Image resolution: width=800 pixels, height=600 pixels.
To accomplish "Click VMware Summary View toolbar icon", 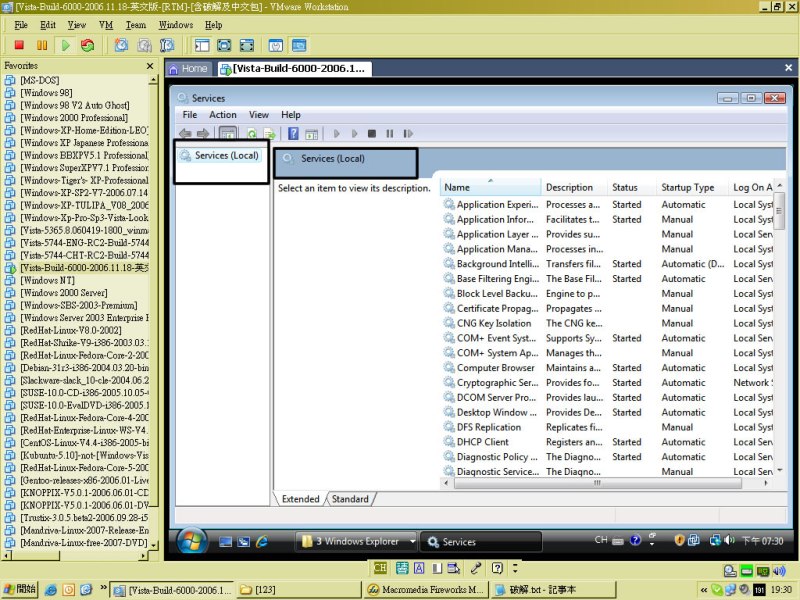I will click(x=276, y=45).
